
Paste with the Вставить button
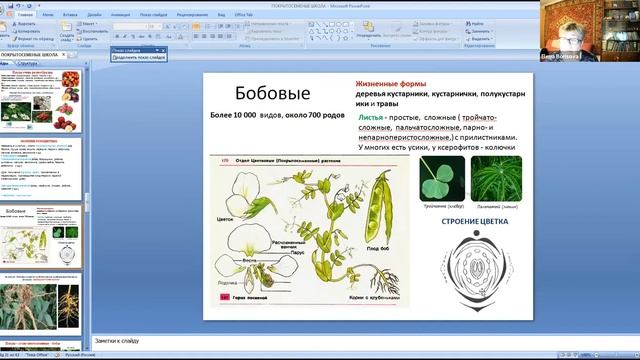3,31
